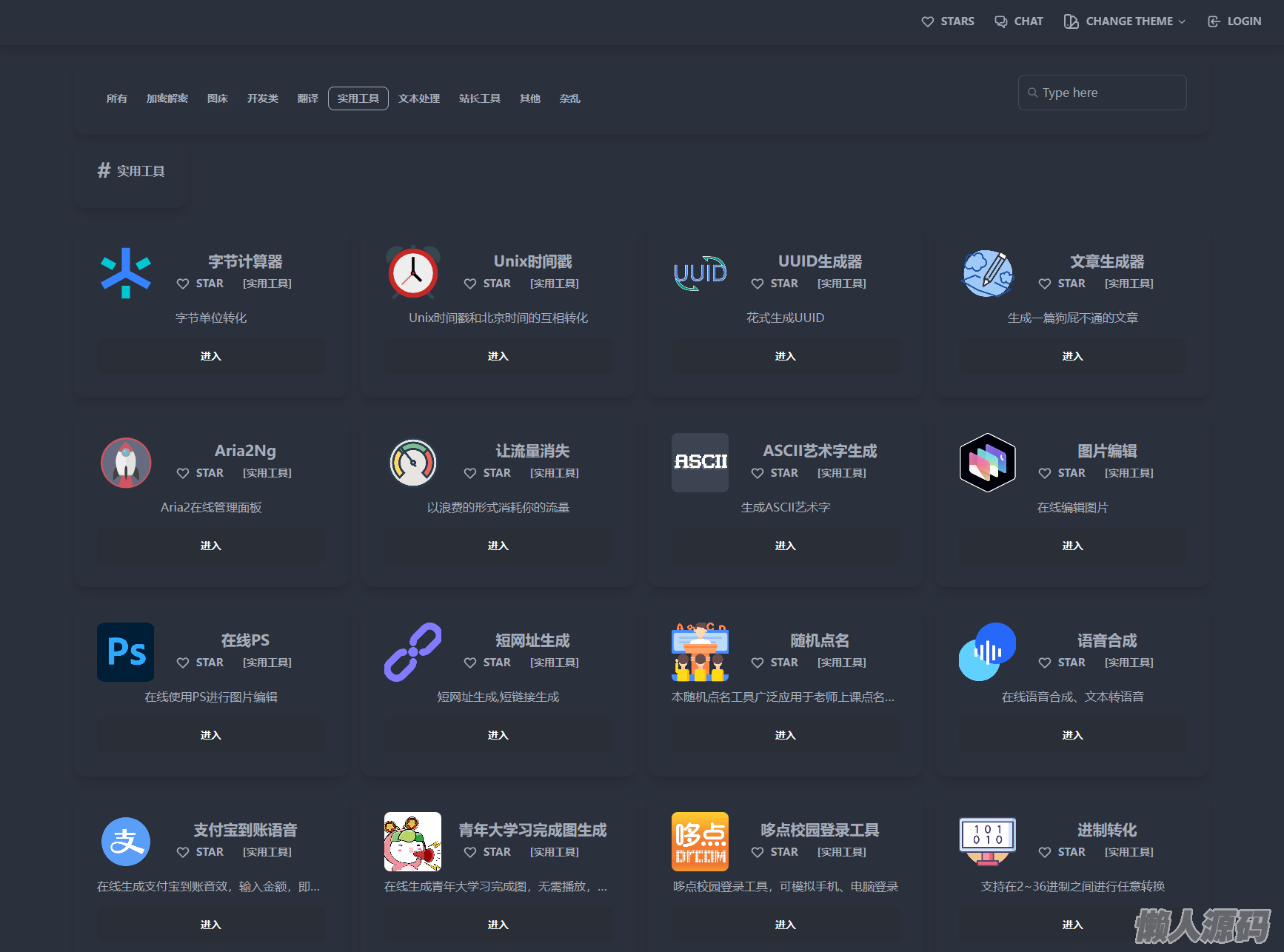This screenshot has width=1284, height=952.
Task: Click the 在线PS Photoshop icon
Action: tap(126, 652)
